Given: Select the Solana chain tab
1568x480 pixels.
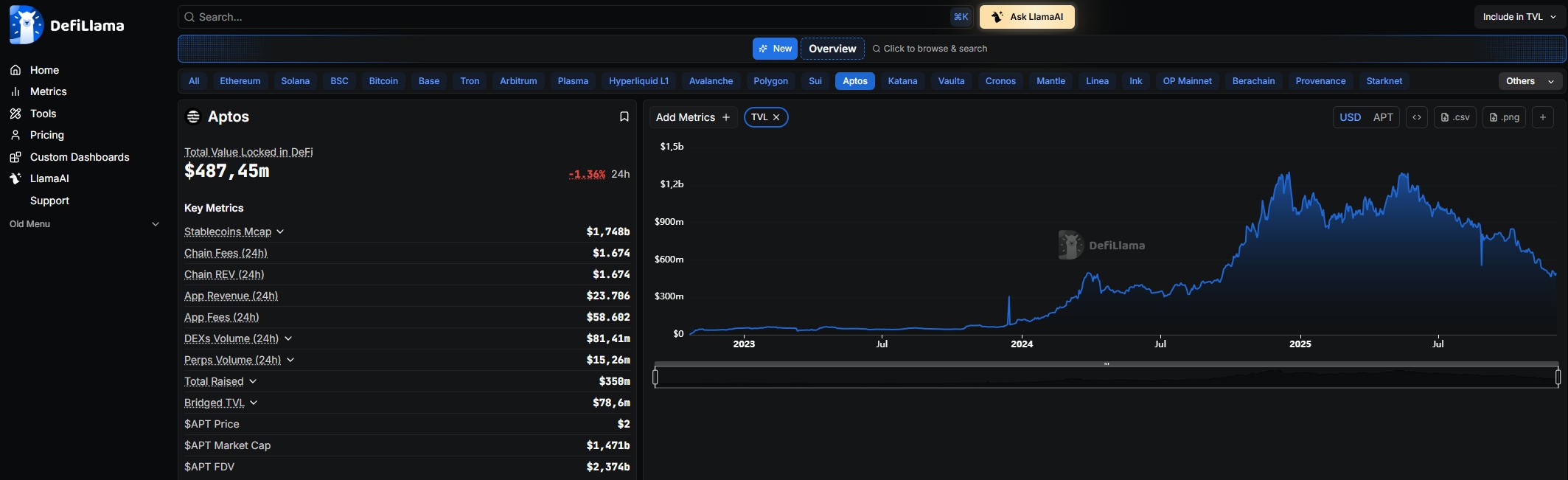Looking at the screenshot, I should [x=295, y=81].
